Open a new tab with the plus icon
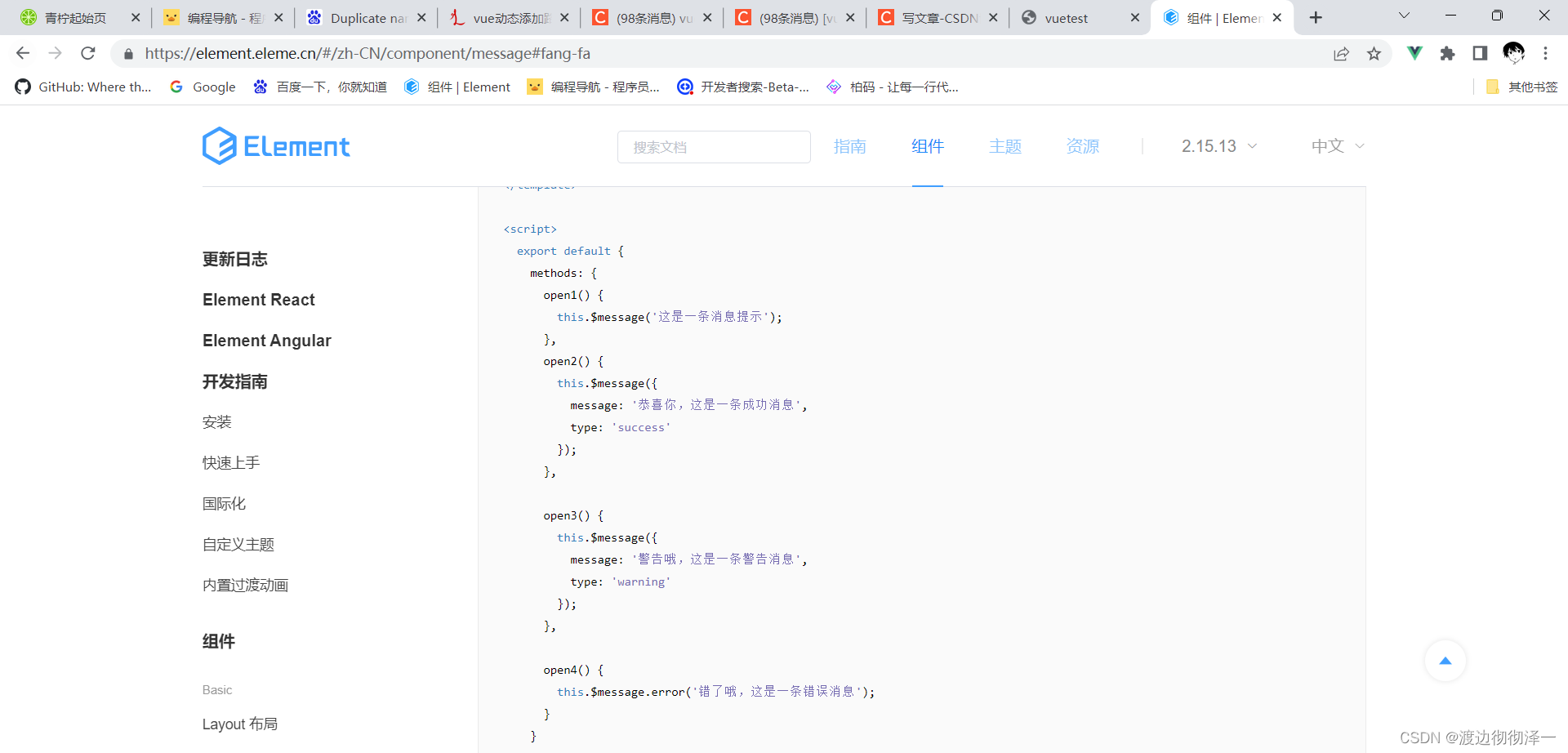The height and width of the screenshot is (753, 1568). [1315, 16]
